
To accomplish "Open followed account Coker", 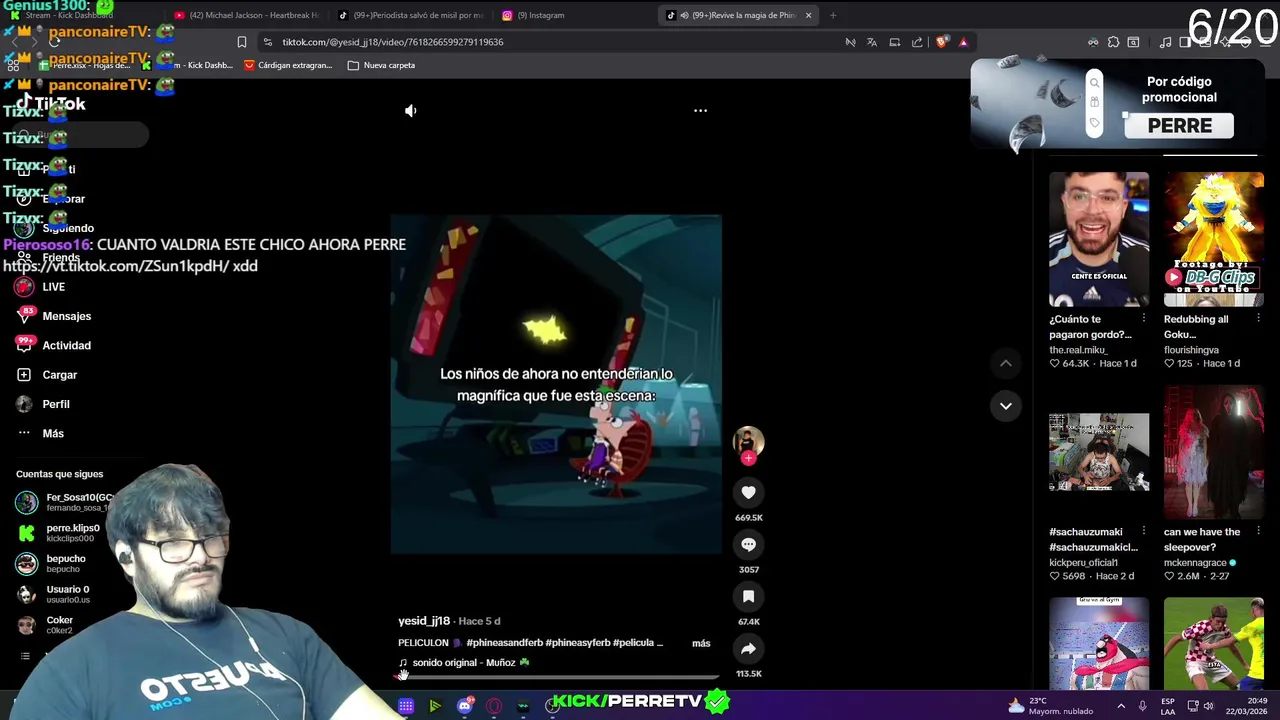I will 46,625.
